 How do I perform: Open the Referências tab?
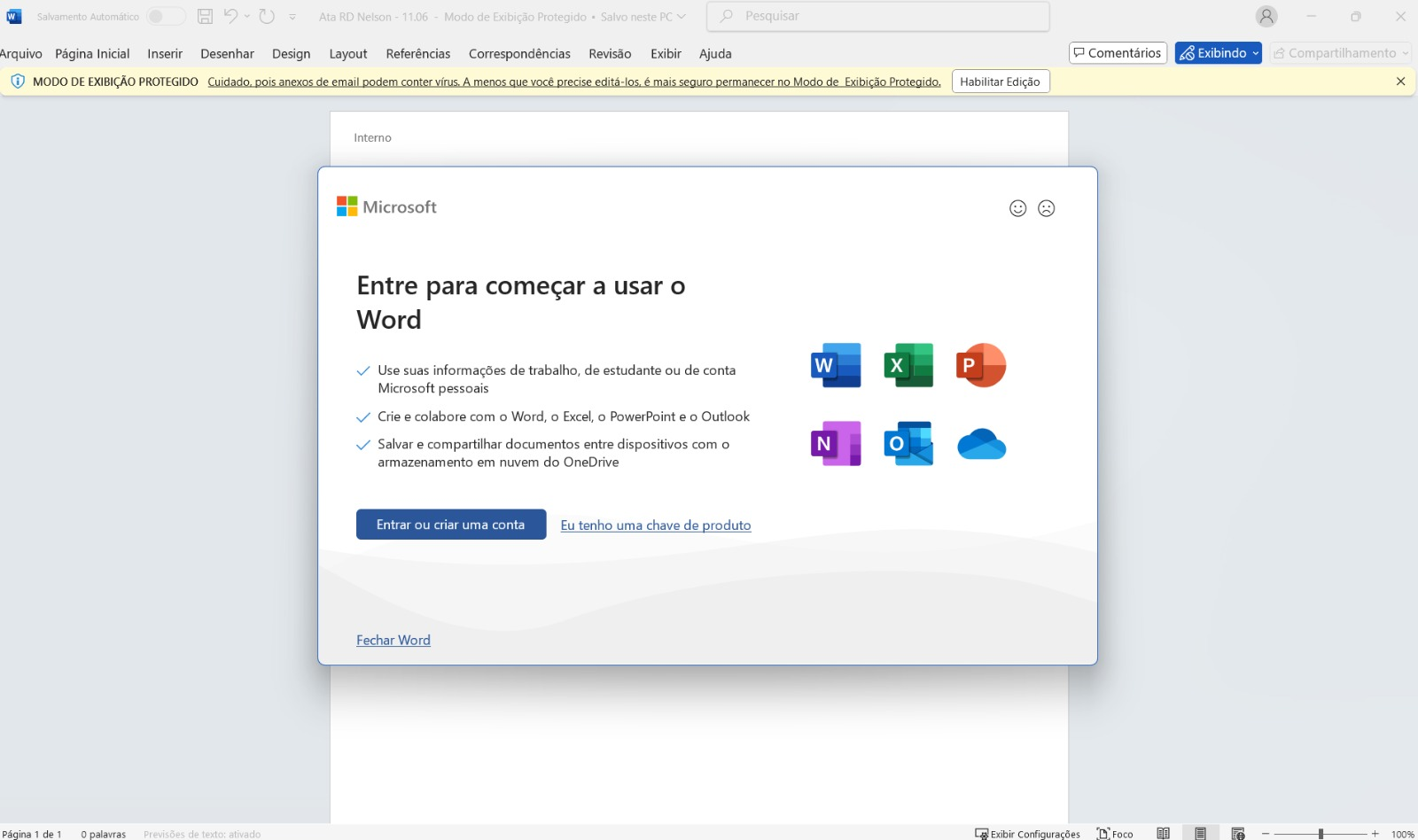tap(418, 54)
